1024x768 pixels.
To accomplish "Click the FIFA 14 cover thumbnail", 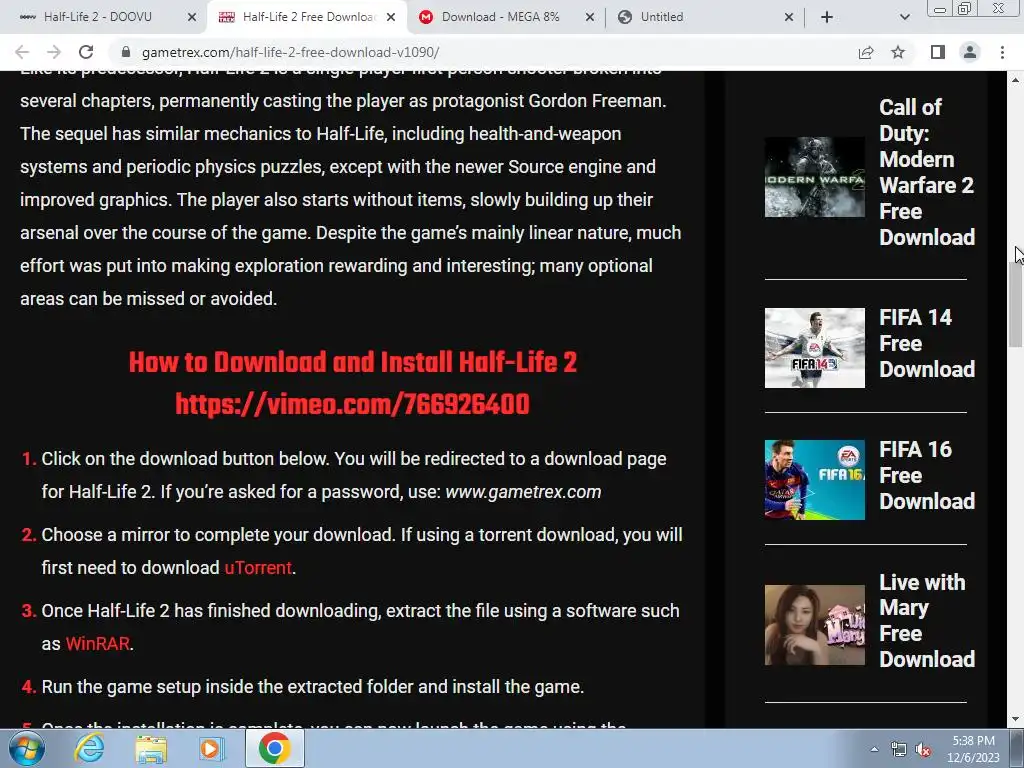I will coord(815,348).
